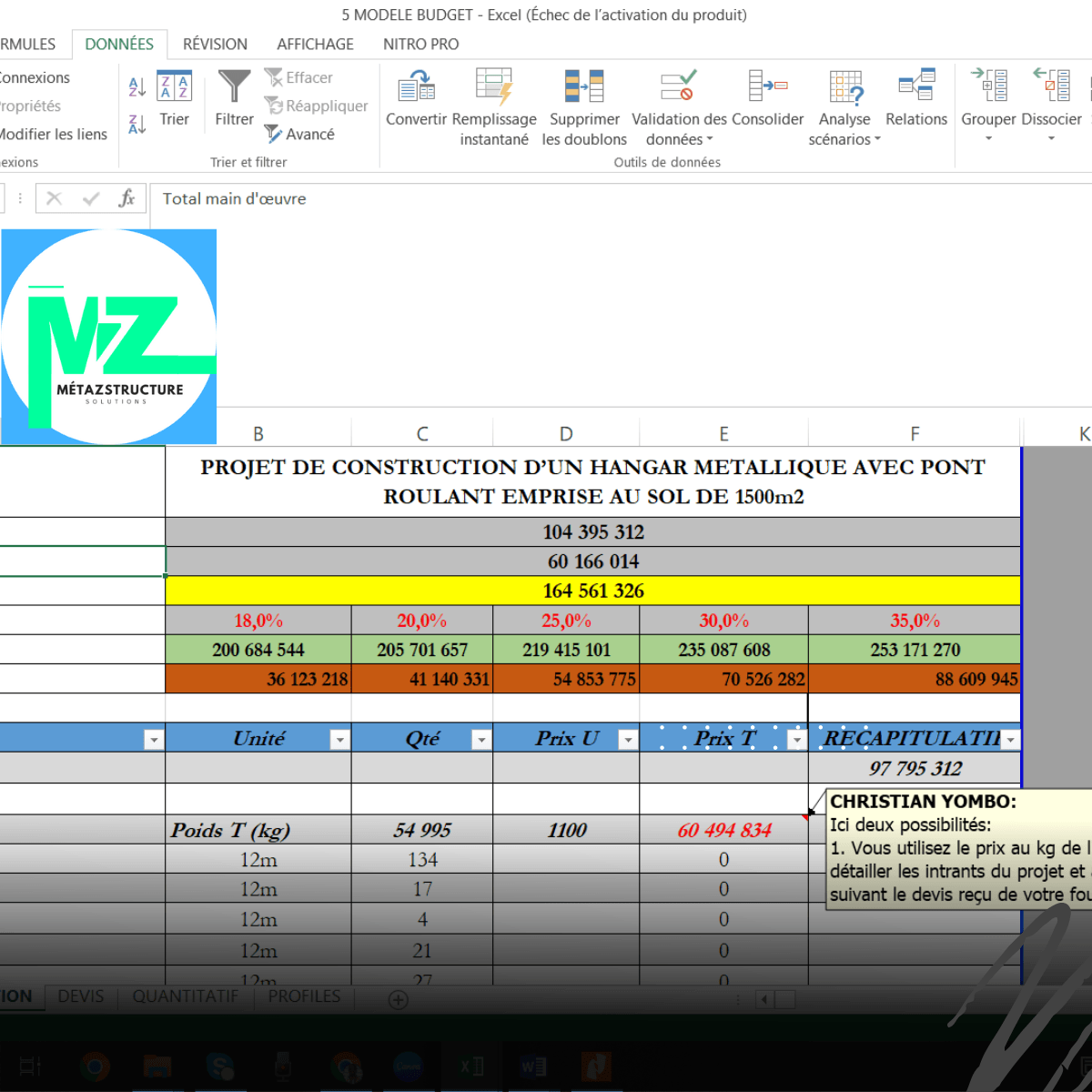This screenshot has width=1092, height=1092.
Task: Click Modifier les liens
Action: point(53,134)
